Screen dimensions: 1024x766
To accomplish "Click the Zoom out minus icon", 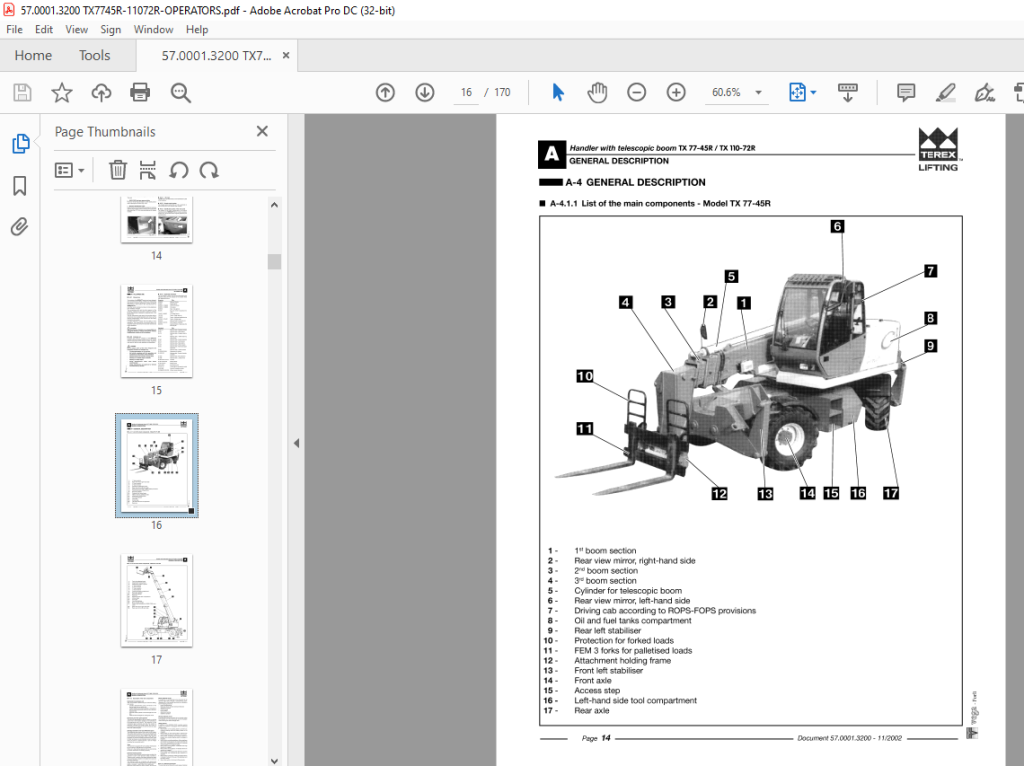I will click(637, 93).
